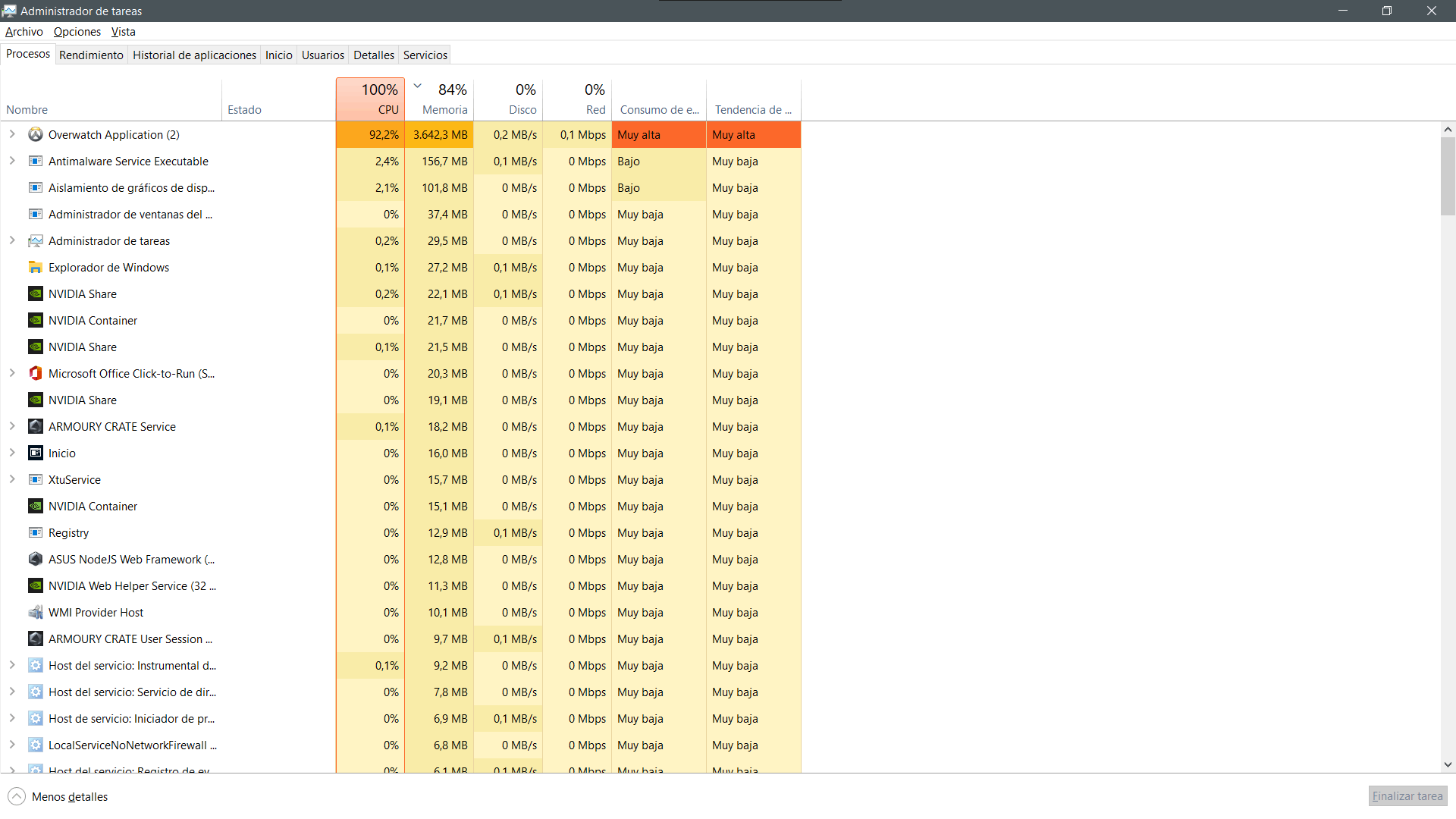
Task: Expand the Overwatch Application process group
Action: (x=12, y=134)
